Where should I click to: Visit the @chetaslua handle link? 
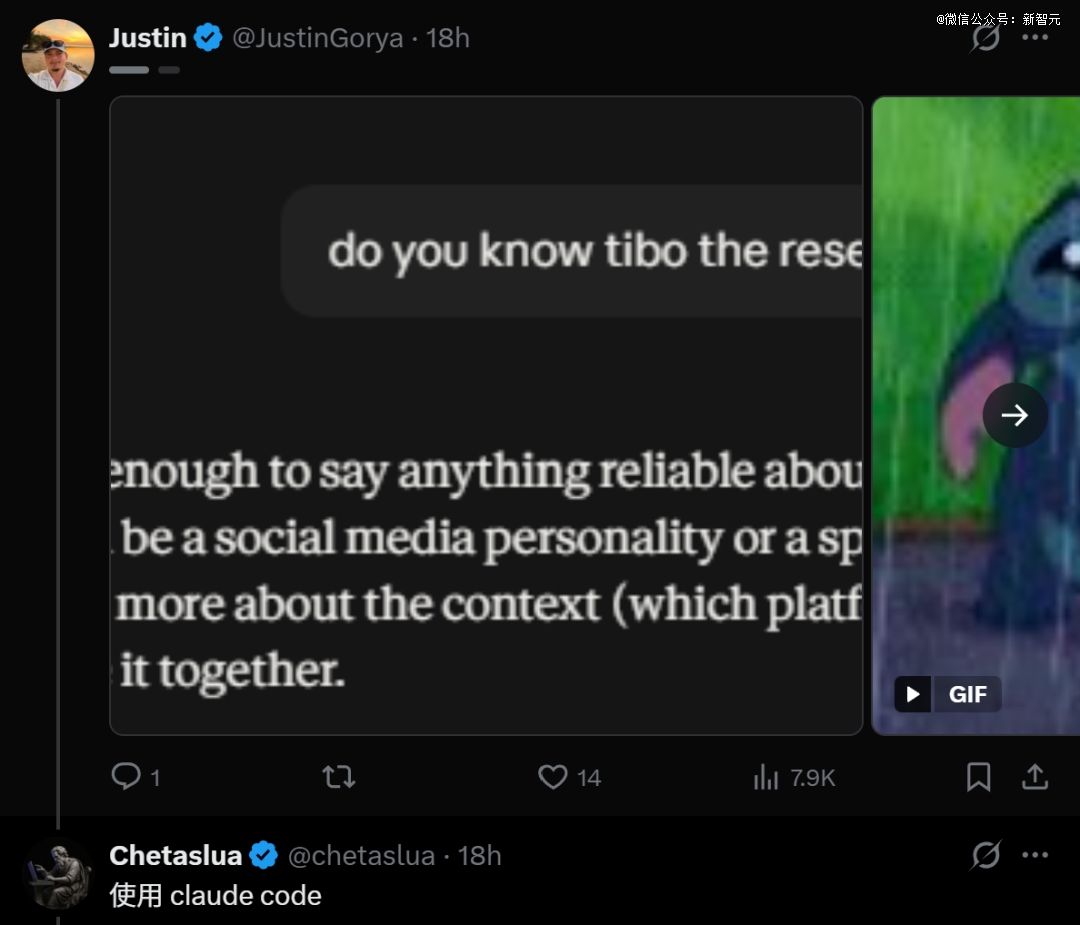(x=362, y=855)
